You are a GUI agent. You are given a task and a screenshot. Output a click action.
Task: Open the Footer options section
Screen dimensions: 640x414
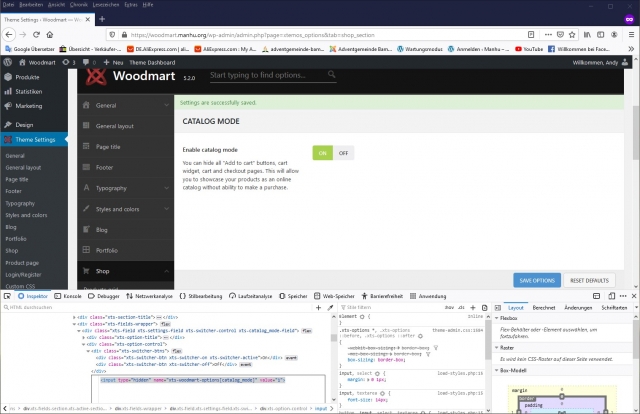(x=125, y=167)
